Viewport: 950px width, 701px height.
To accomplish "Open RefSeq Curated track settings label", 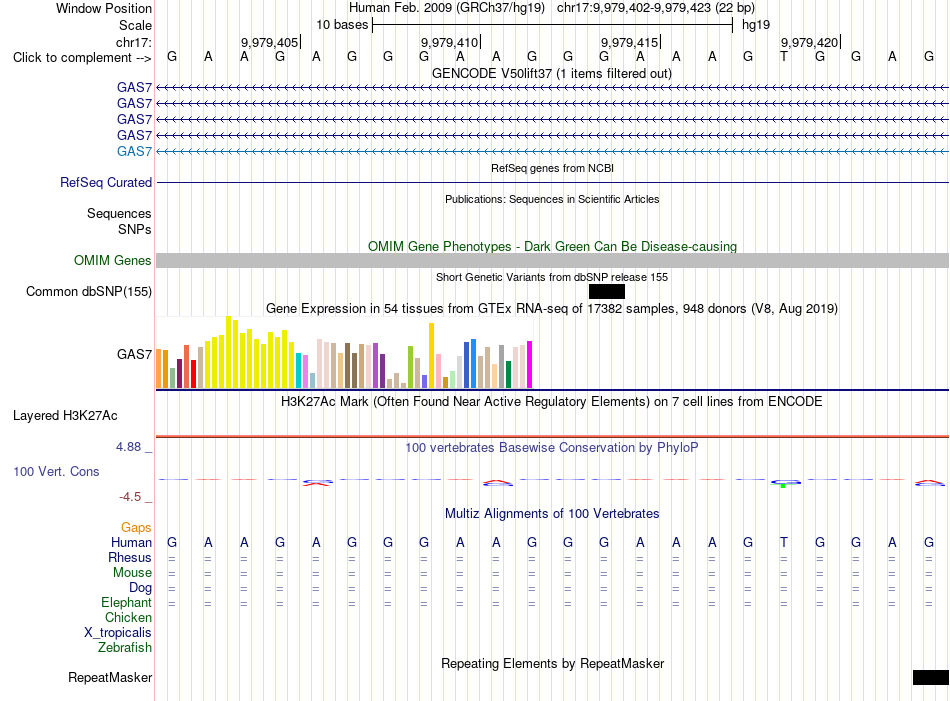I will [106, 182].
